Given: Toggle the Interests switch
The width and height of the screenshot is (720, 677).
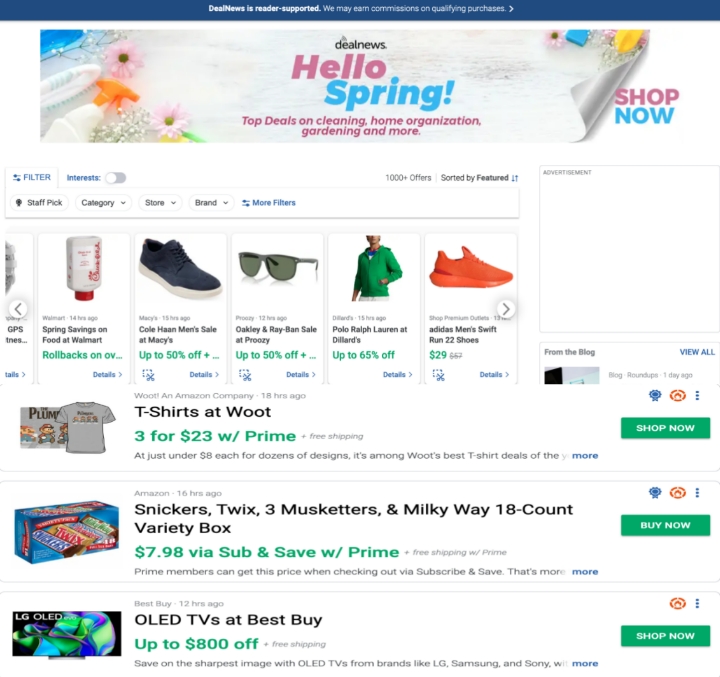Looking at the screenshot, I should click(x=115, y=178).
